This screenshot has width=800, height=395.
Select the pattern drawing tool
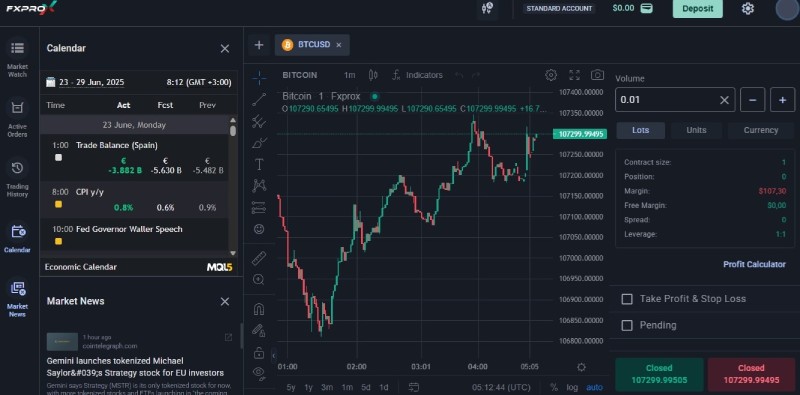click(259, 186)
